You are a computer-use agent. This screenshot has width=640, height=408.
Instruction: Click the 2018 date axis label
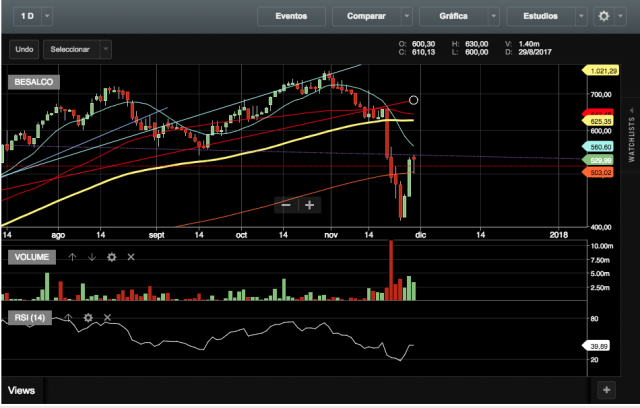[558, 235]
